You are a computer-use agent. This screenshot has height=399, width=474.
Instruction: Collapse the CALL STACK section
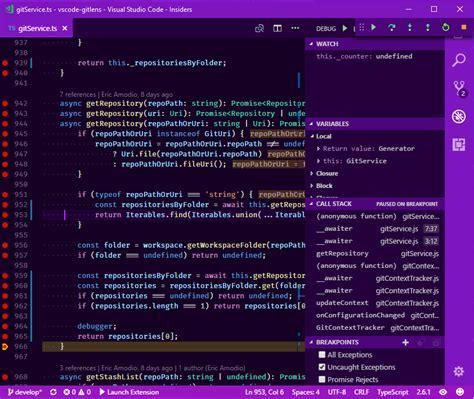point(374,204)
